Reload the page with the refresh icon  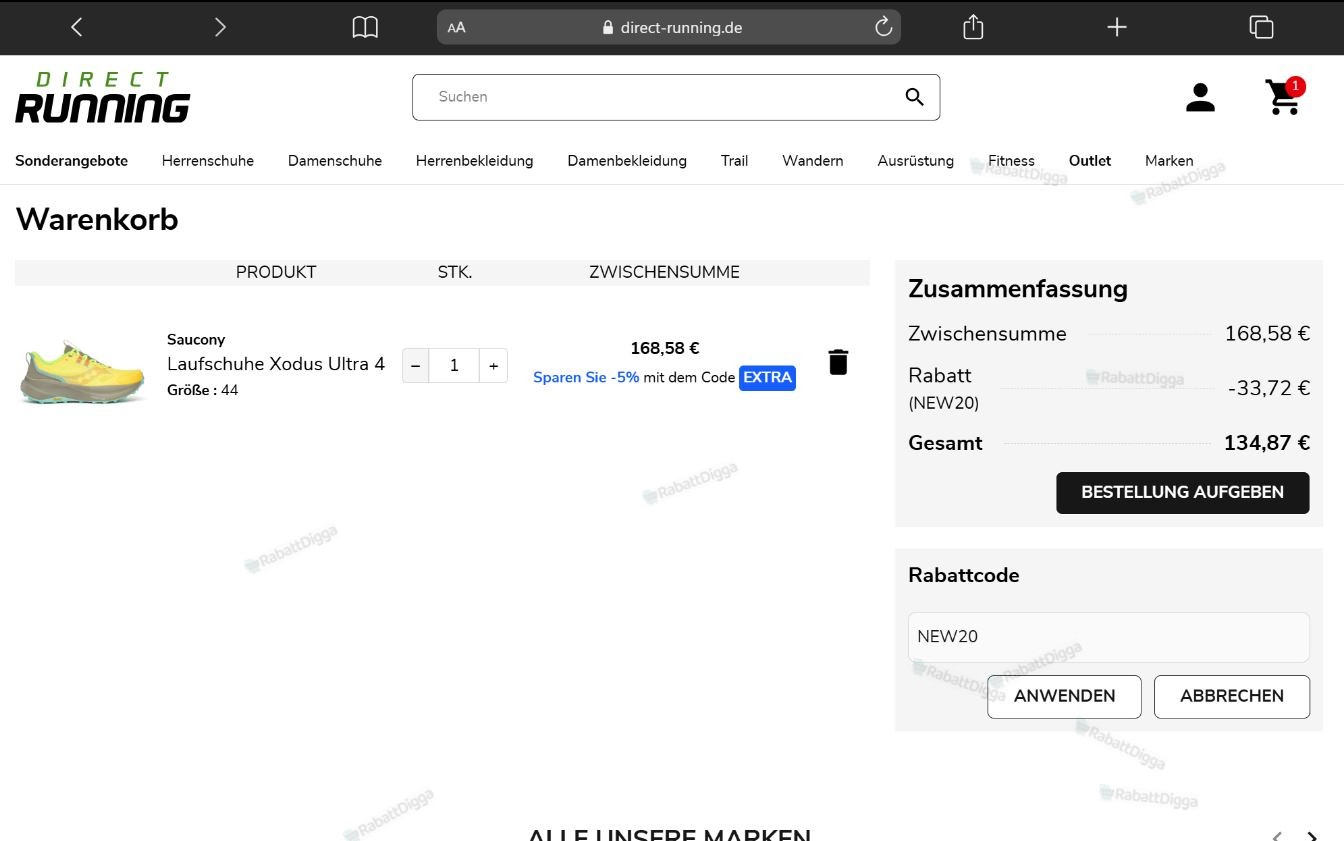(883, 27)
